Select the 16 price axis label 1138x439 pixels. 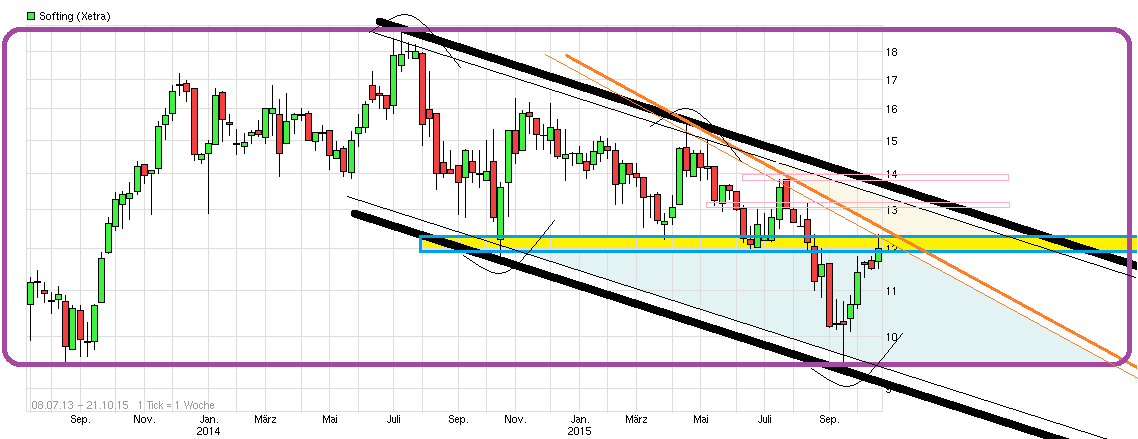tap(891, 110)
